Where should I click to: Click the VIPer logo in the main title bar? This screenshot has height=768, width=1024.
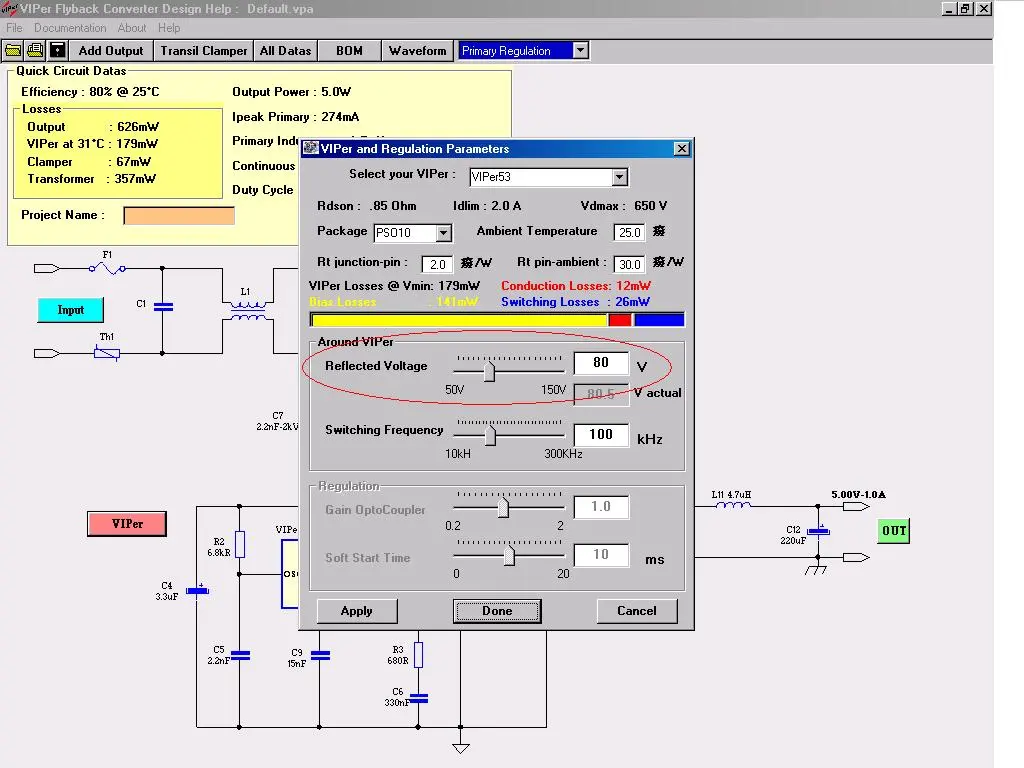pyautogui.click(x=9, y=8)
